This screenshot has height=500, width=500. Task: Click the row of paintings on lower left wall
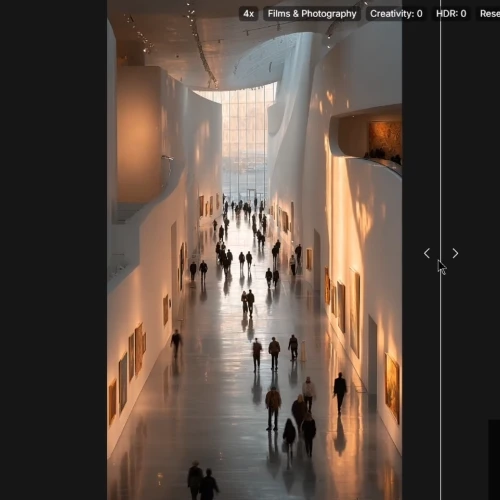tap(128, 370)
